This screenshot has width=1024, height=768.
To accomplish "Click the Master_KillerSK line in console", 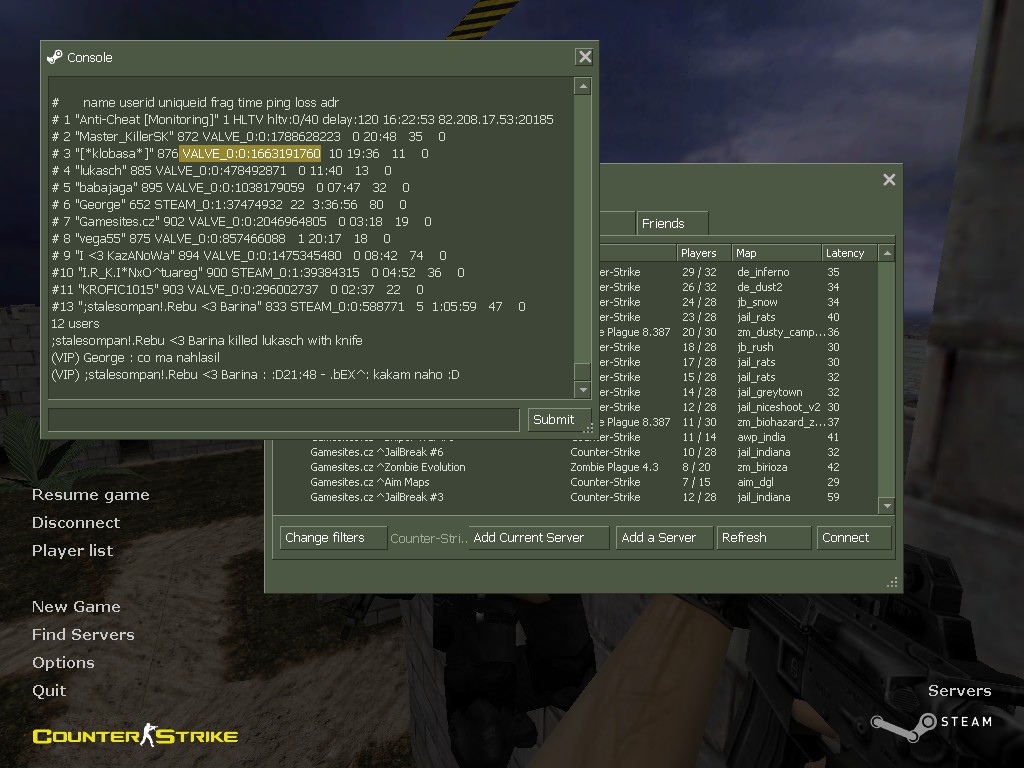I will (x=248, y=136).
